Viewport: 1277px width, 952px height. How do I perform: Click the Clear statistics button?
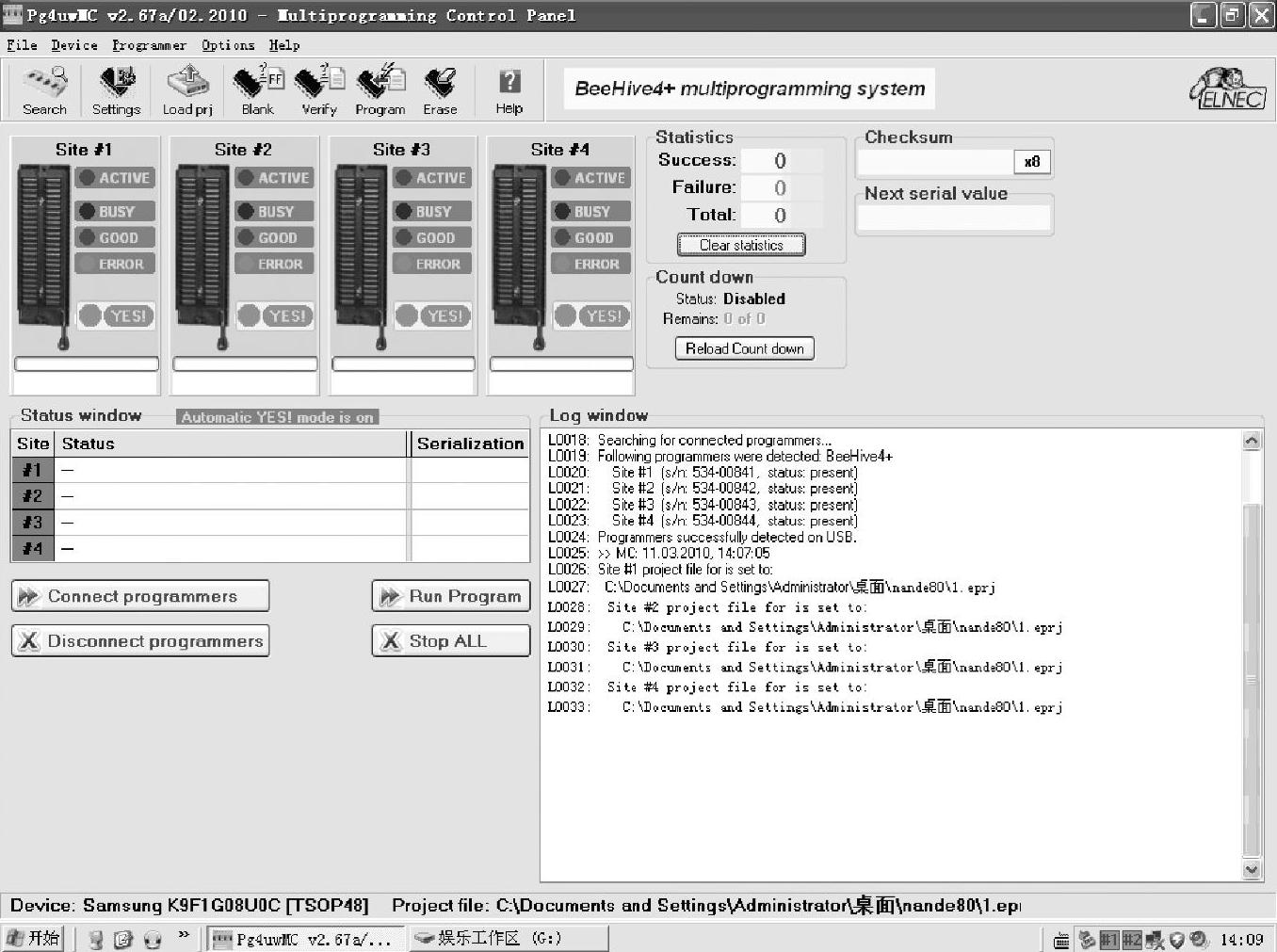(x=741, y=245)
